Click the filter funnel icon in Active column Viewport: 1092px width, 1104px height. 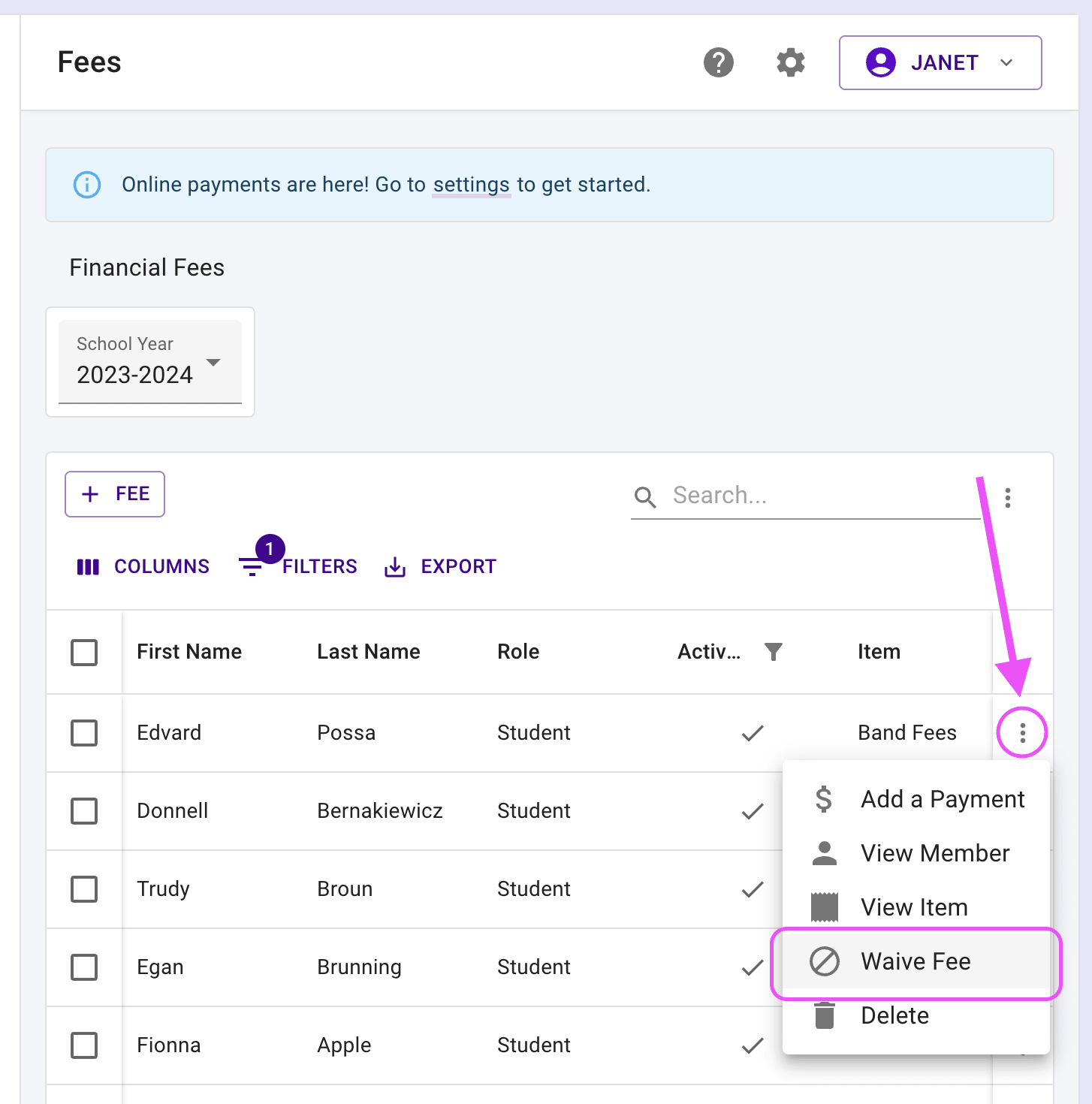(x=773, y=651)
